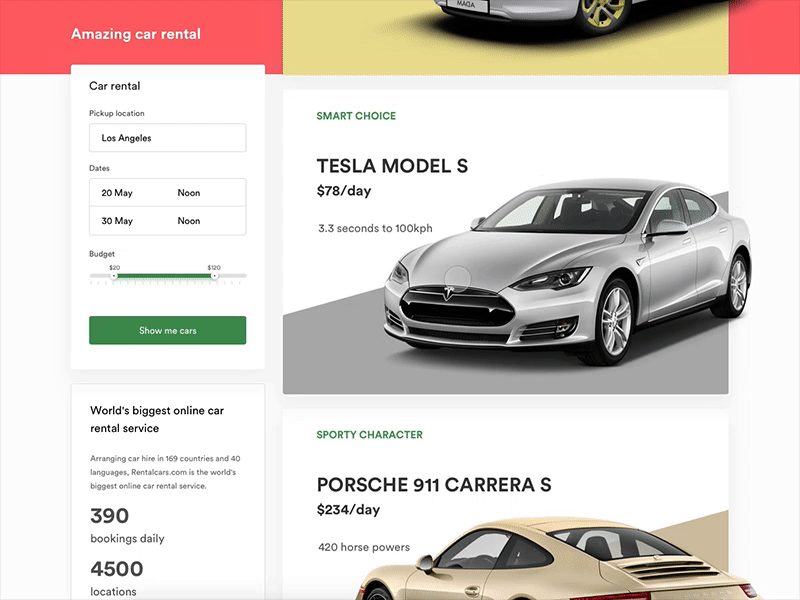Screen dimensions: 800x600
Task: Click the $20 minimum budget slider handle
Action: click(x=114, y=276)
